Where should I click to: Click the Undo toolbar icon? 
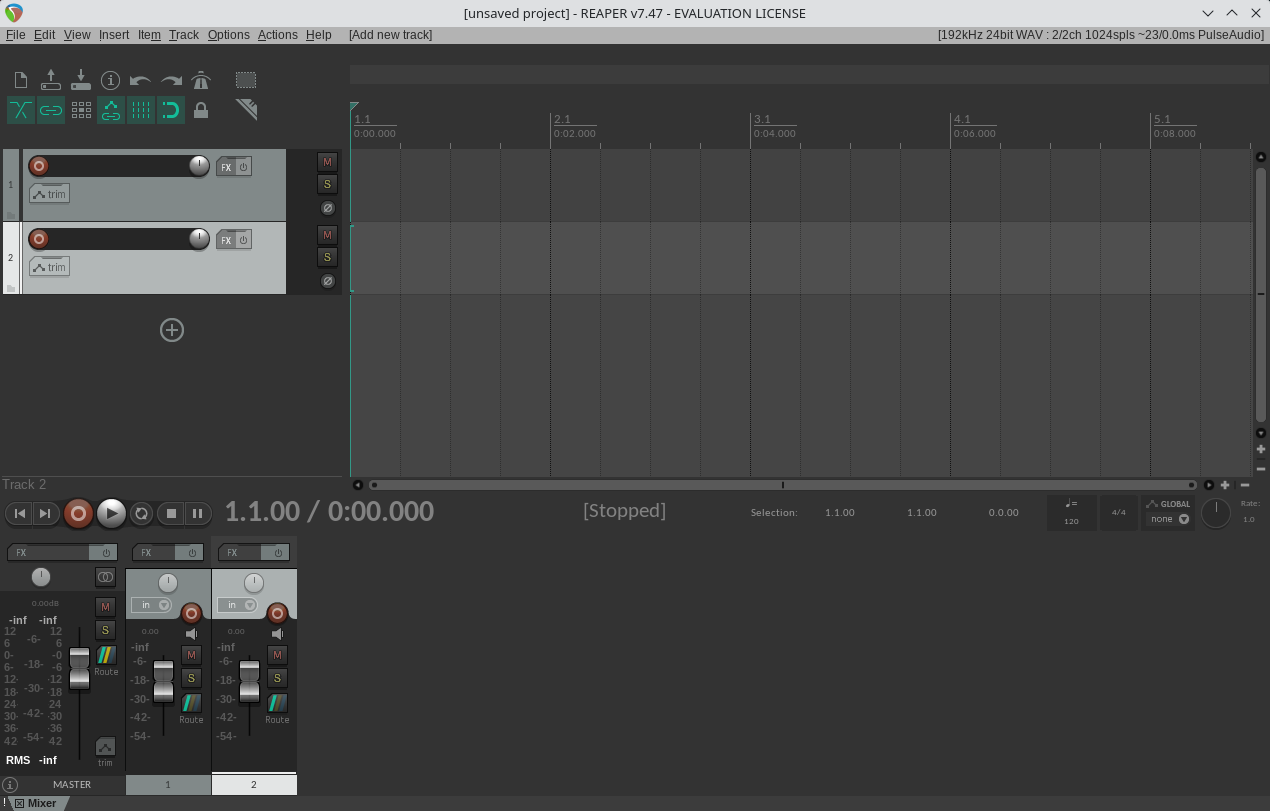(141, 80)
